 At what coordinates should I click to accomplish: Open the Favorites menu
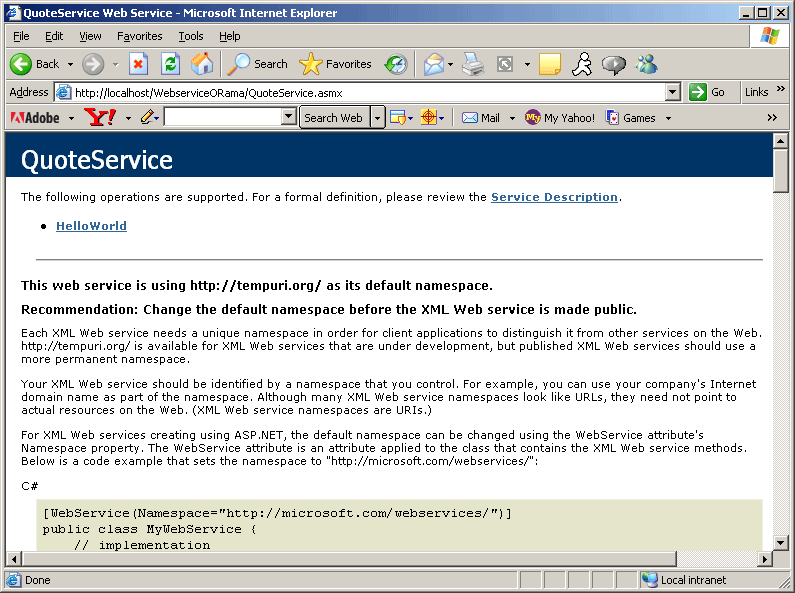click(x=139, y=36)
